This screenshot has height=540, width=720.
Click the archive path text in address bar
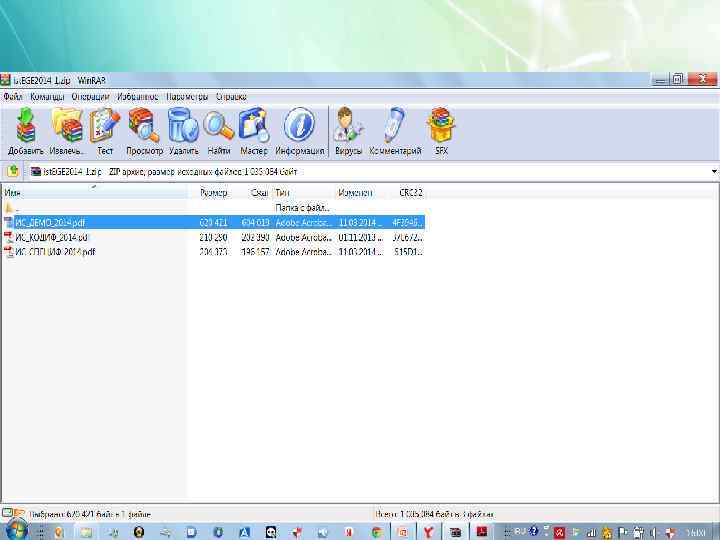[170, 172]
